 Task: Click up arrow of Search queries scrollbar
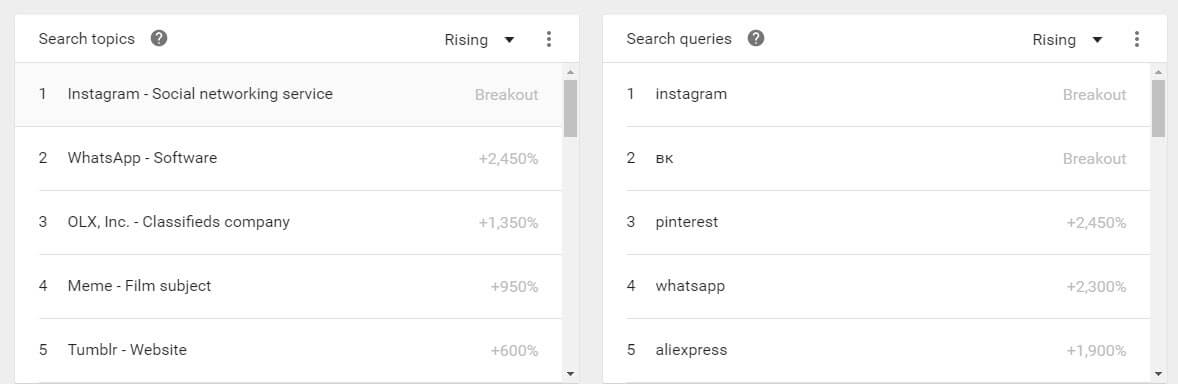pos(1158,72)
